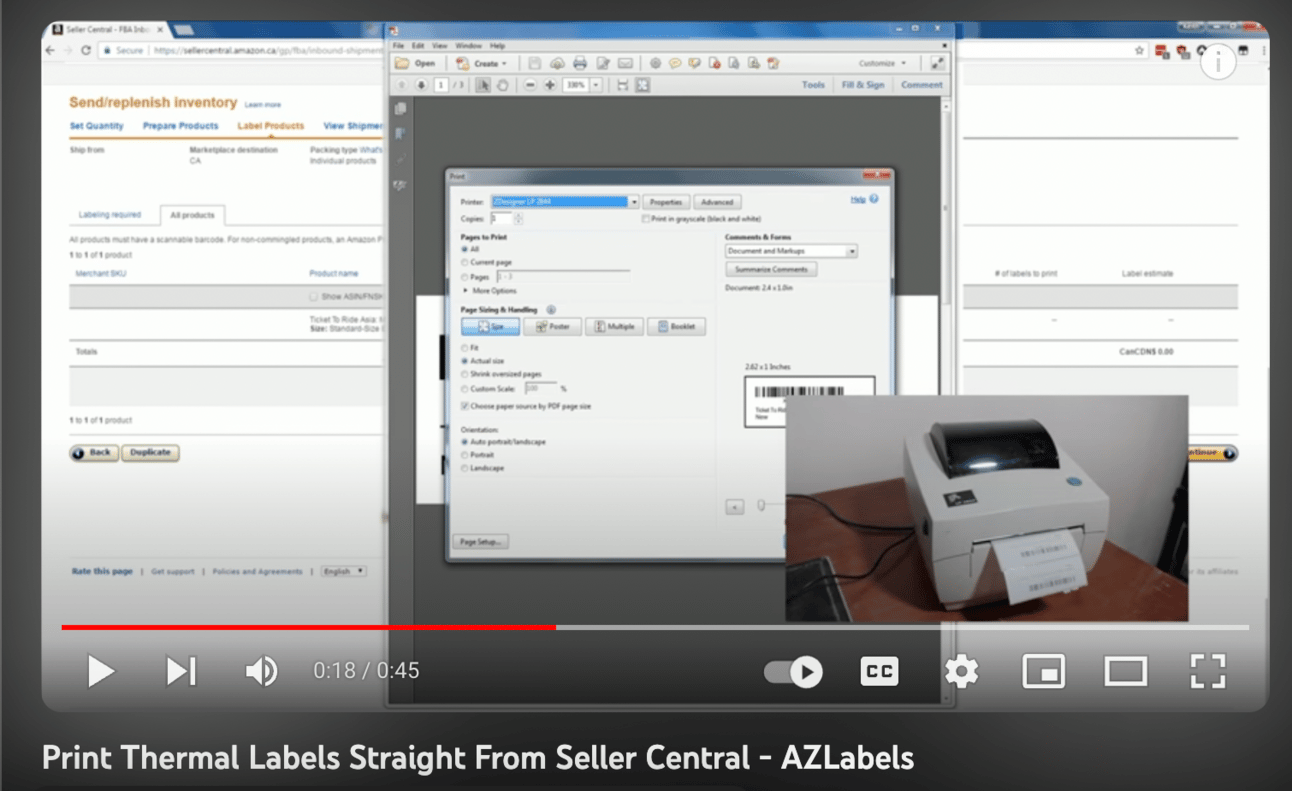The width and height of the screenshot is (1292, 791).
Task: Open video player settings gear
Action: click(961, 671)
